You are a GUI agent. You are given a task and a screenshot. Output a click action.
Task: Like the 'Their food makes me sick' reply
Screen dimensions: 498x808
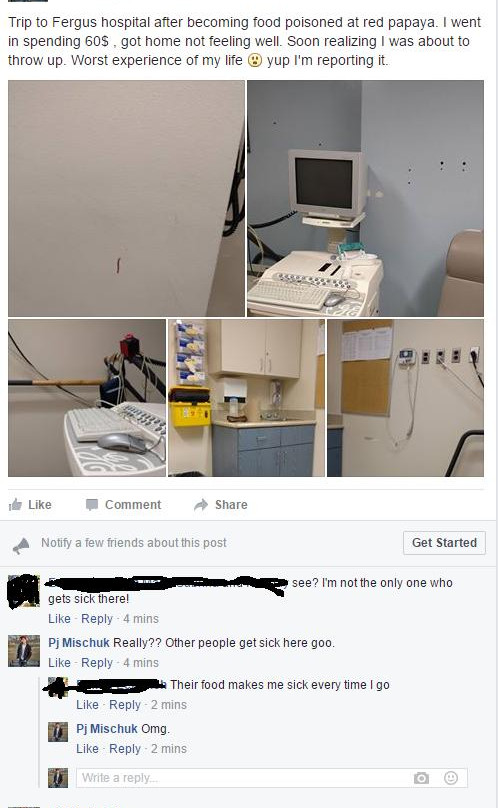point(87,704)
